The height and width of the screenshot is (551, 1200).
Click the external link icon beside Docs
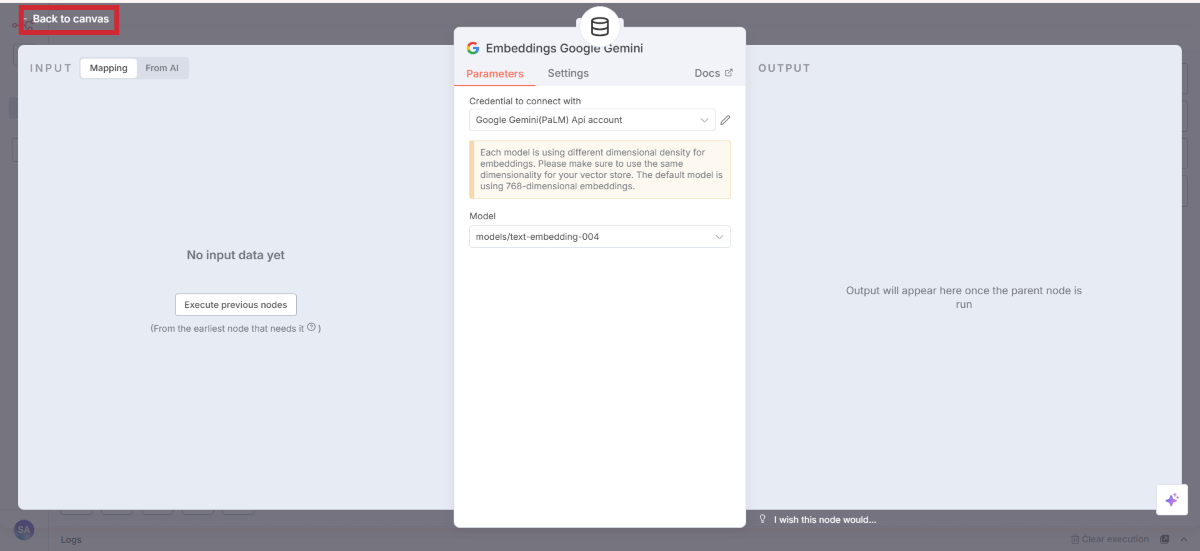[x=728, y=73]
